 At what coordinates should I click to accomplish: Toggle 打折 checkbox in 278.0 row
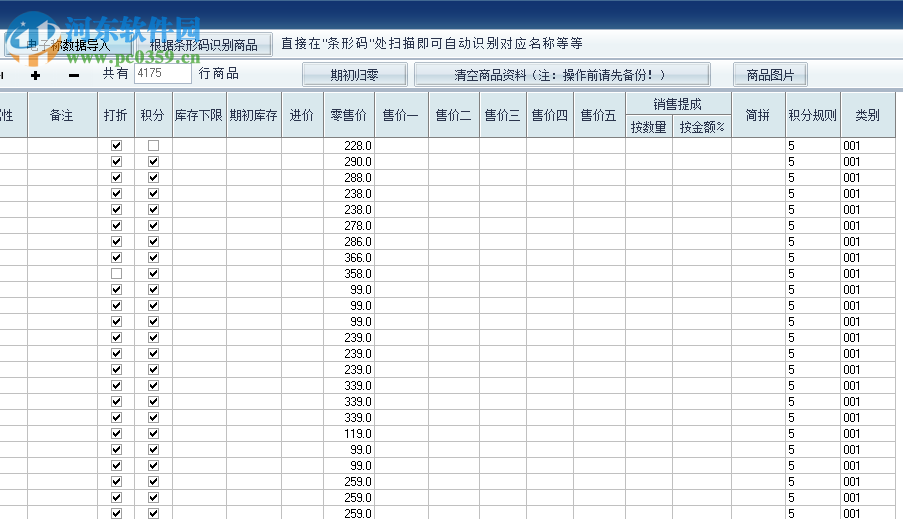[116, 225]
